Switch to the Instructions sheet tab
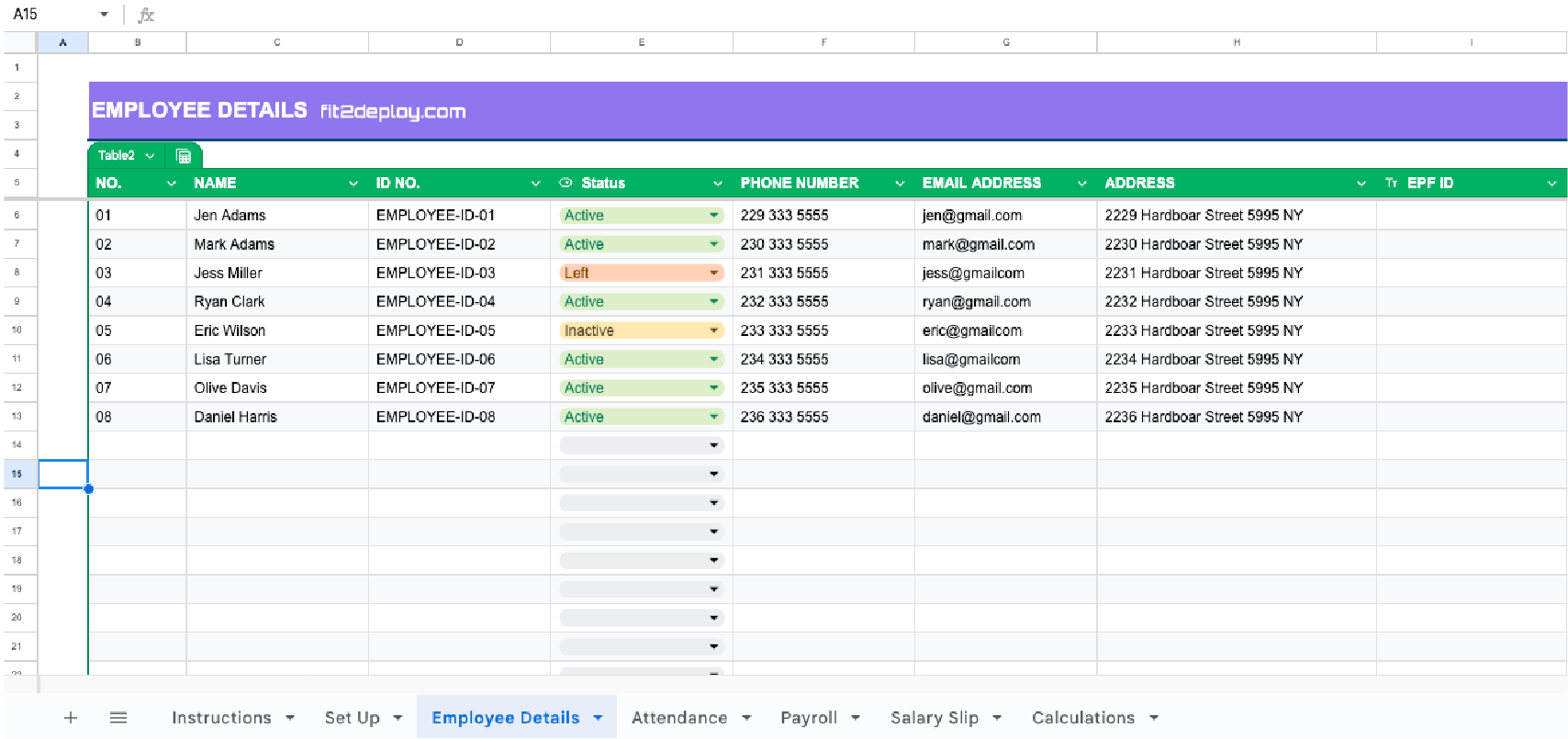Image resolution: width=1568 pixels, height=739 pixels. pyautogui.click(x=221, y=718)
